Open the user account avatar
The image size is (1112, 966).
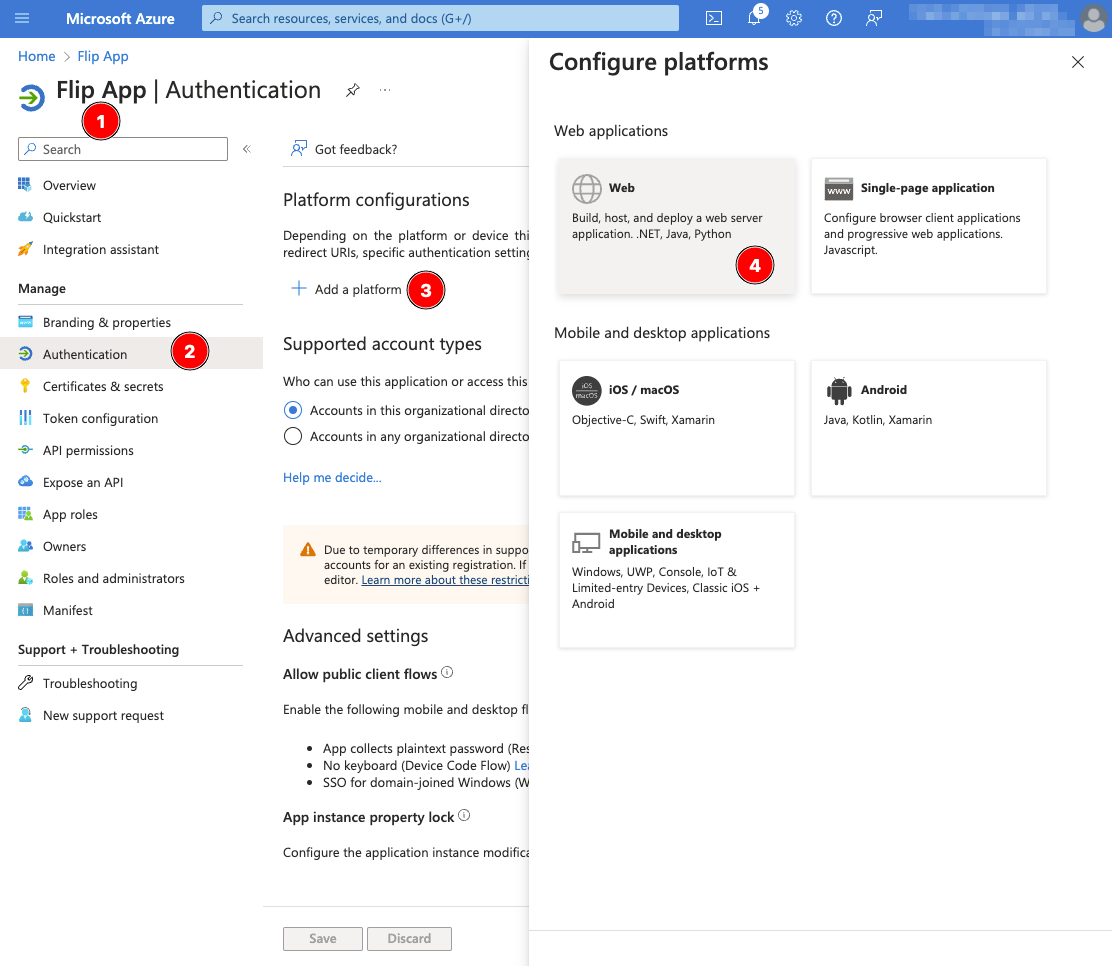pos(1094,18)
